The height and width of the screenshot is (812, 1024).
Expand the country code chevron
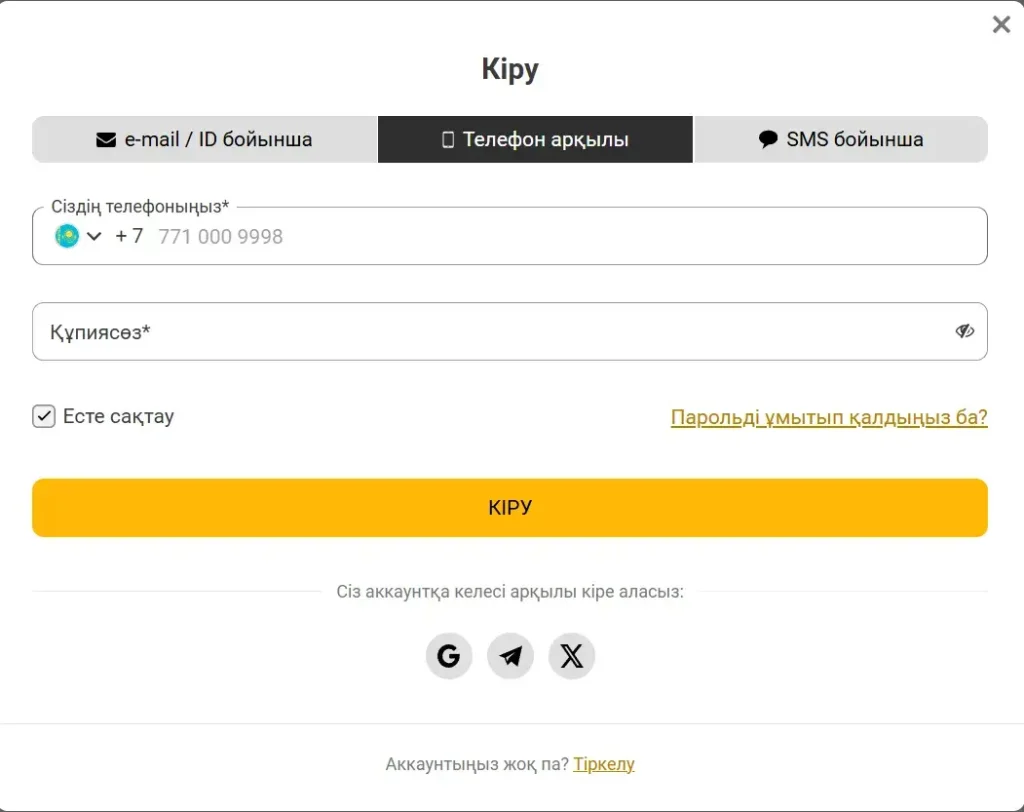(94, 236)
